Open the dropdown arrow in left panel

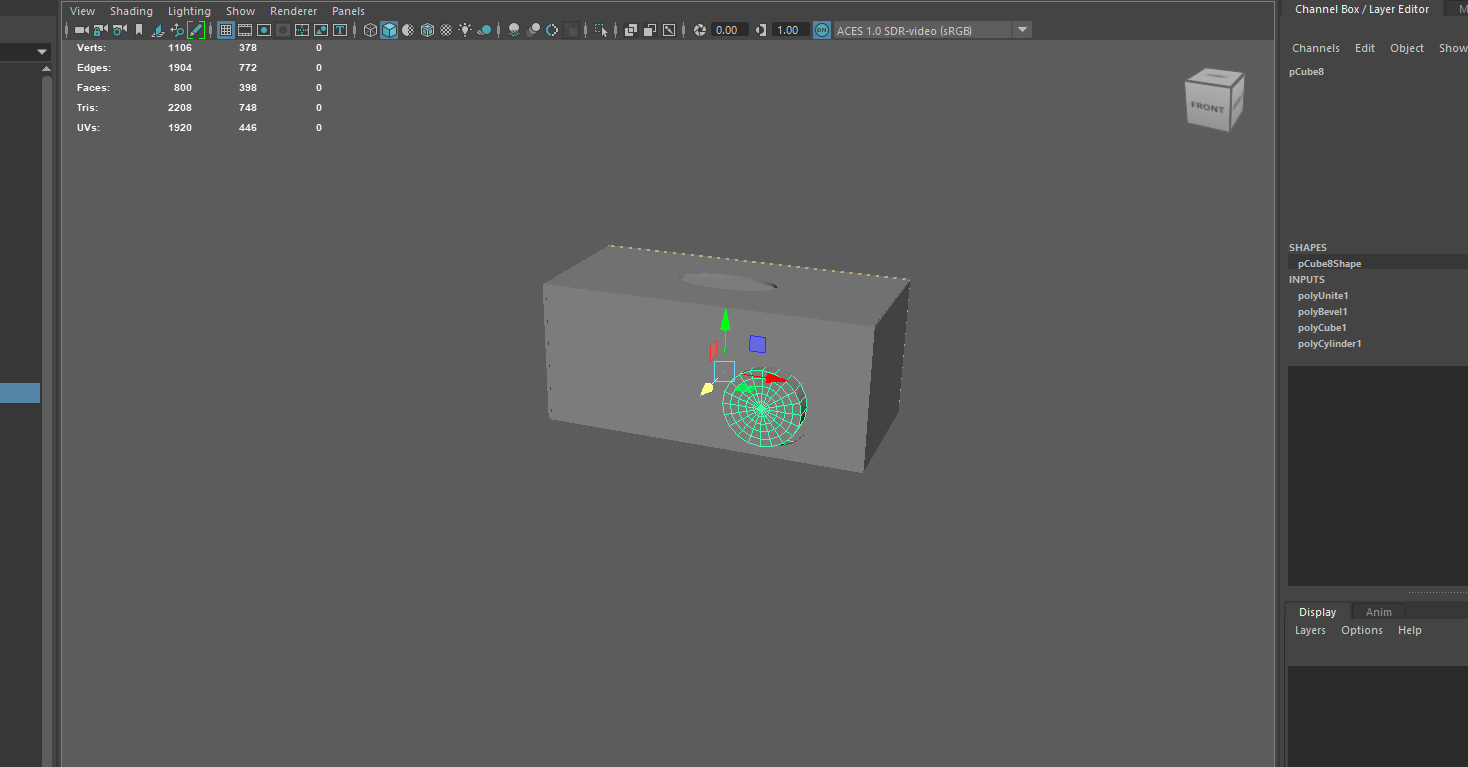[42, 52]
